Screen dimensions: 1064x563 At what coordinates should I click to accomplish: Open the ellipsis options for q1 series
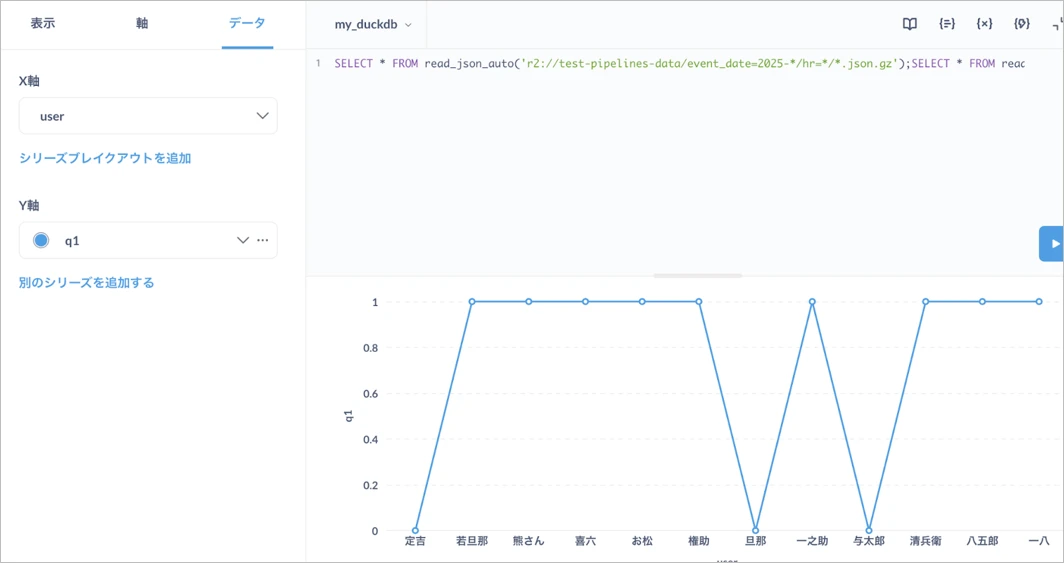263,241
